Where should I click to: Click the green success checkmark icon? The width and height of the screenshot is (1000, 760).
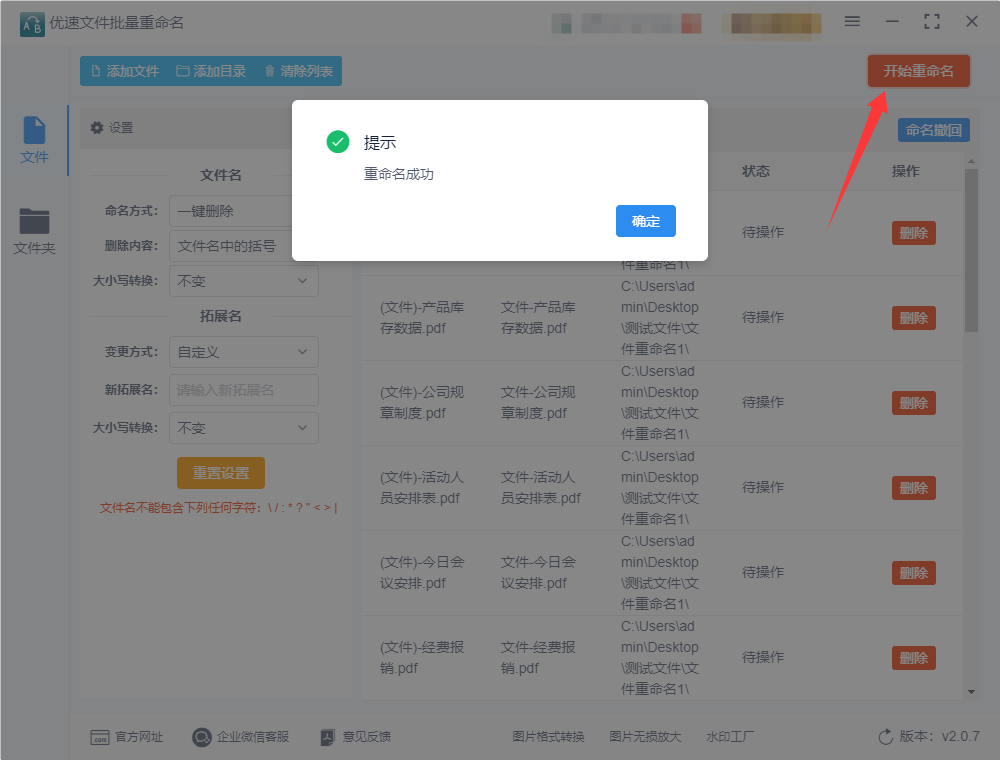click(x=337, y=142)
